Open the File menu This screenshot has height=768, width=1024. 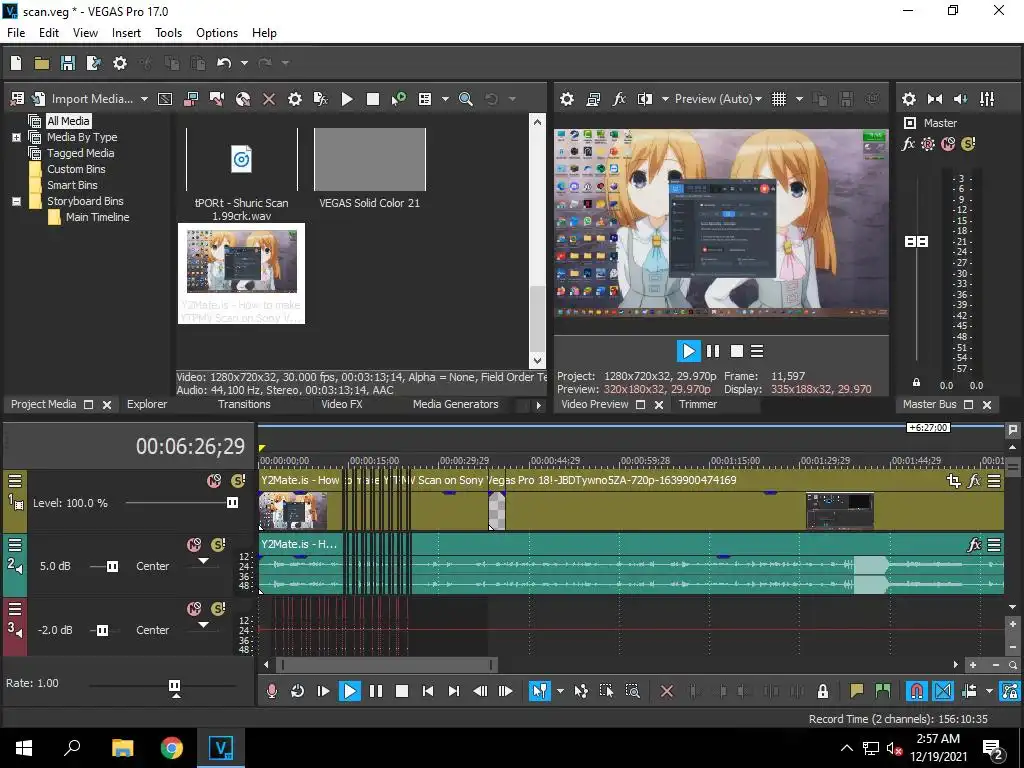(x=16, y=33)
